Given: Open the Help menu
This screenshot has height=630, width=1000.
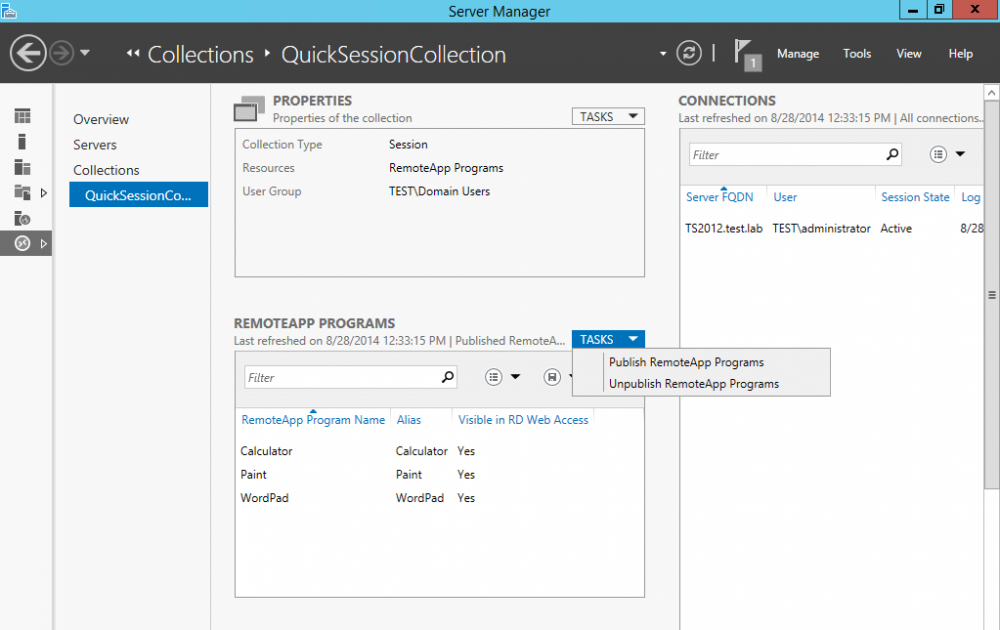Looking at the screenshot, I should click(x=960, y=54).
